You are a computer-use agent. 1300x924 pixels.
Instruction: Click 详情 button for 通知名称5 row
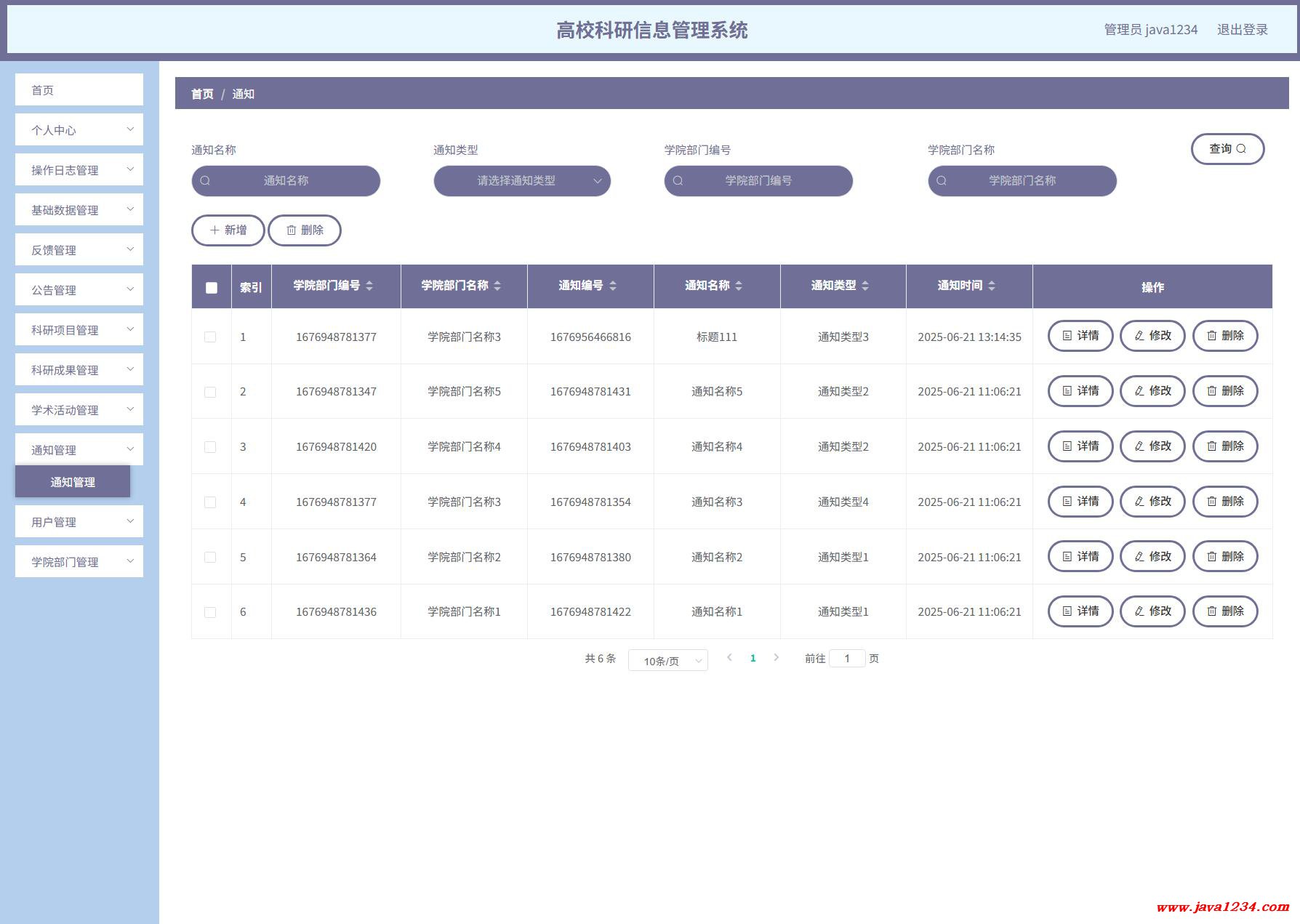(x=1080, y=391)
